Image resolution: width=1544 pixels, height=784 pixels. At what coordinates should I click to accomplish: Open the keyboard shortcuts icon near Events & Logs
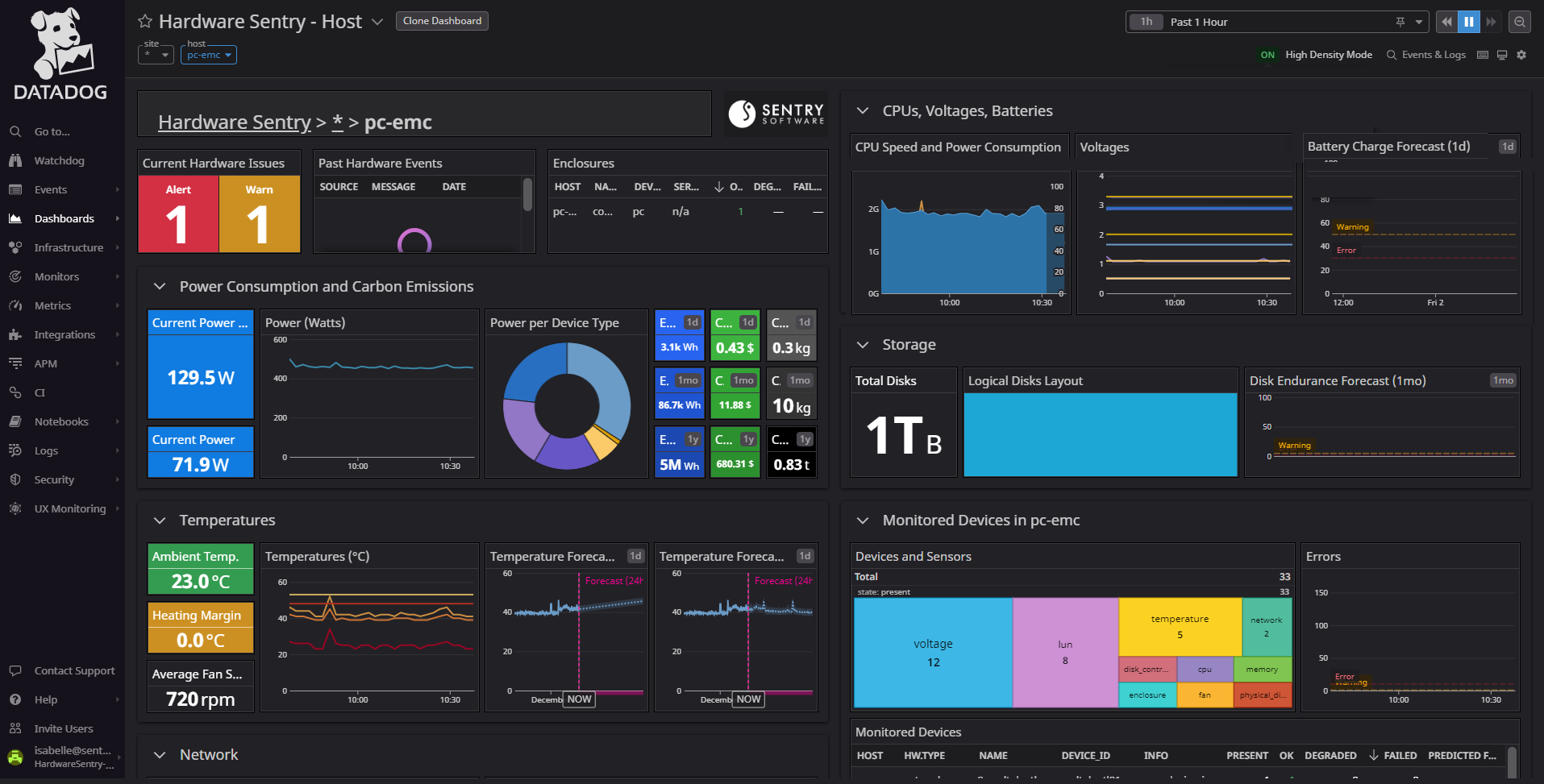[1482, 54]
